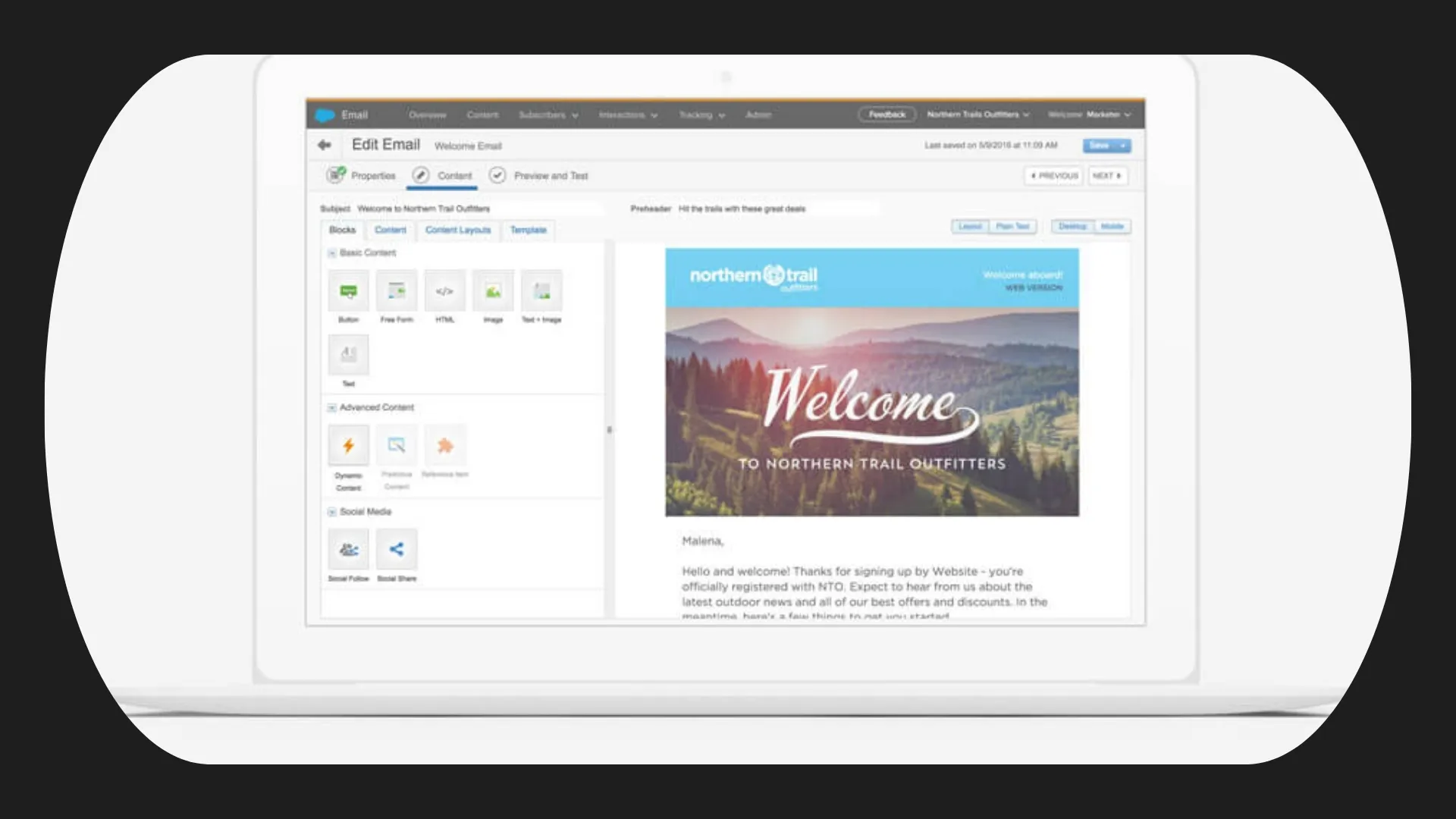This screenshot has height=819, width=1456.
Task: Click the 'Last saved on' timestamp text
Action: 990,145
